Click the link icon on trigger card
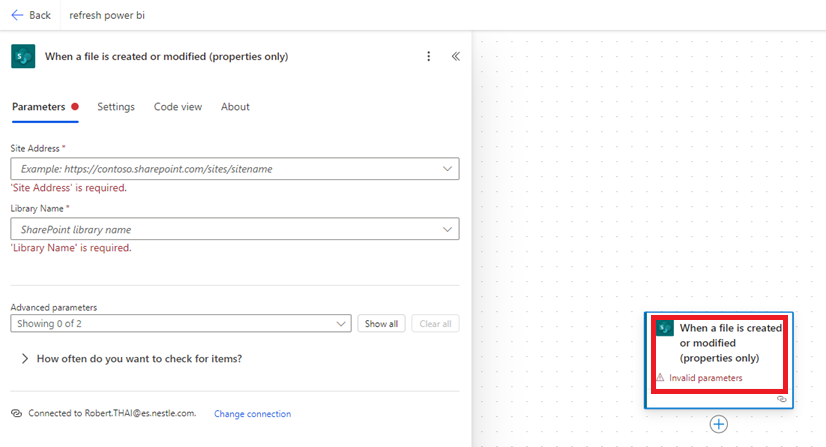826x447 pixels. pyautogui.click(x=781, y=399)
